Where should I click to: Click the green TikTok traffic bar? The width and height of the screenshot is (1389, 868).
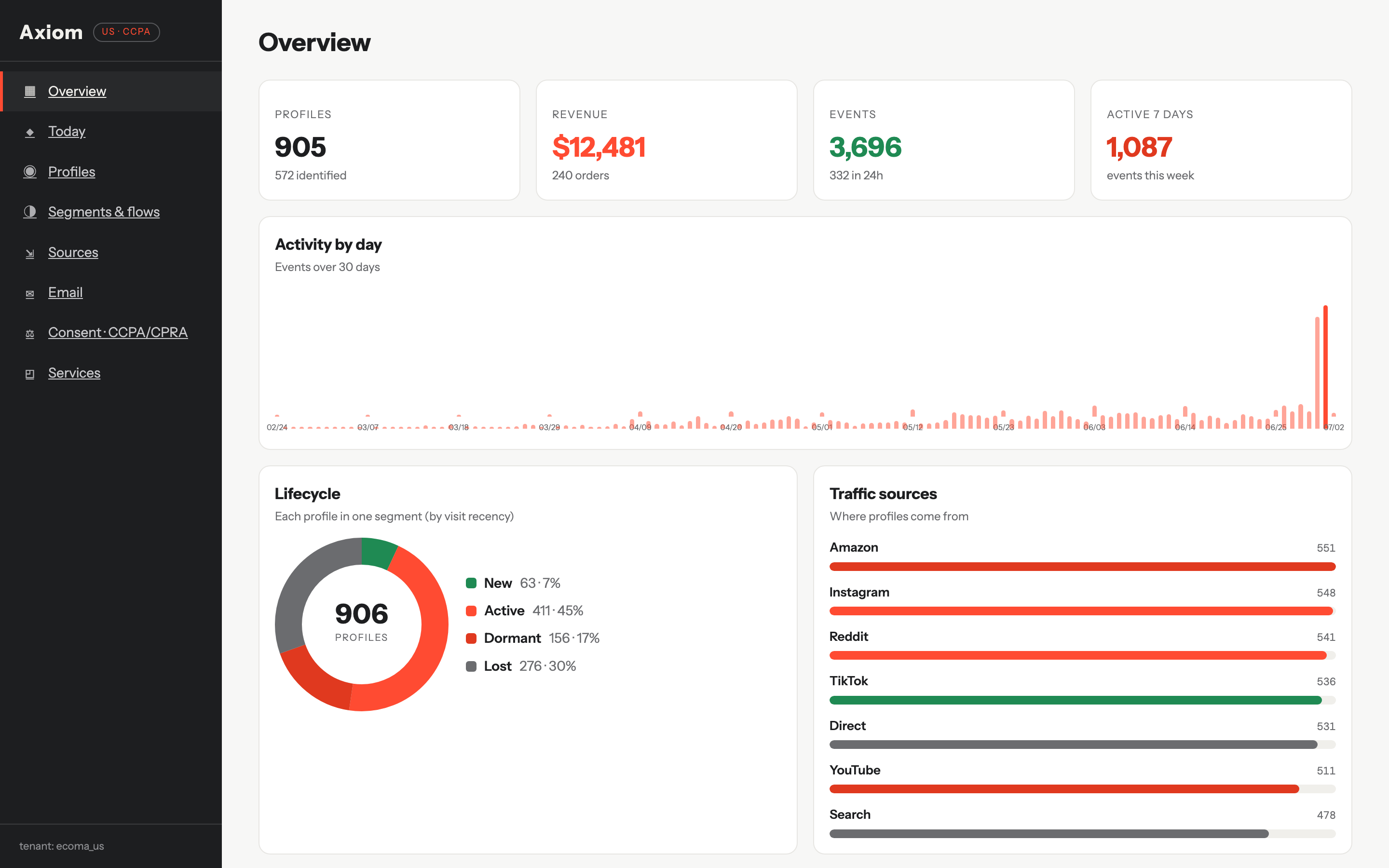[x=1076, y=700]
